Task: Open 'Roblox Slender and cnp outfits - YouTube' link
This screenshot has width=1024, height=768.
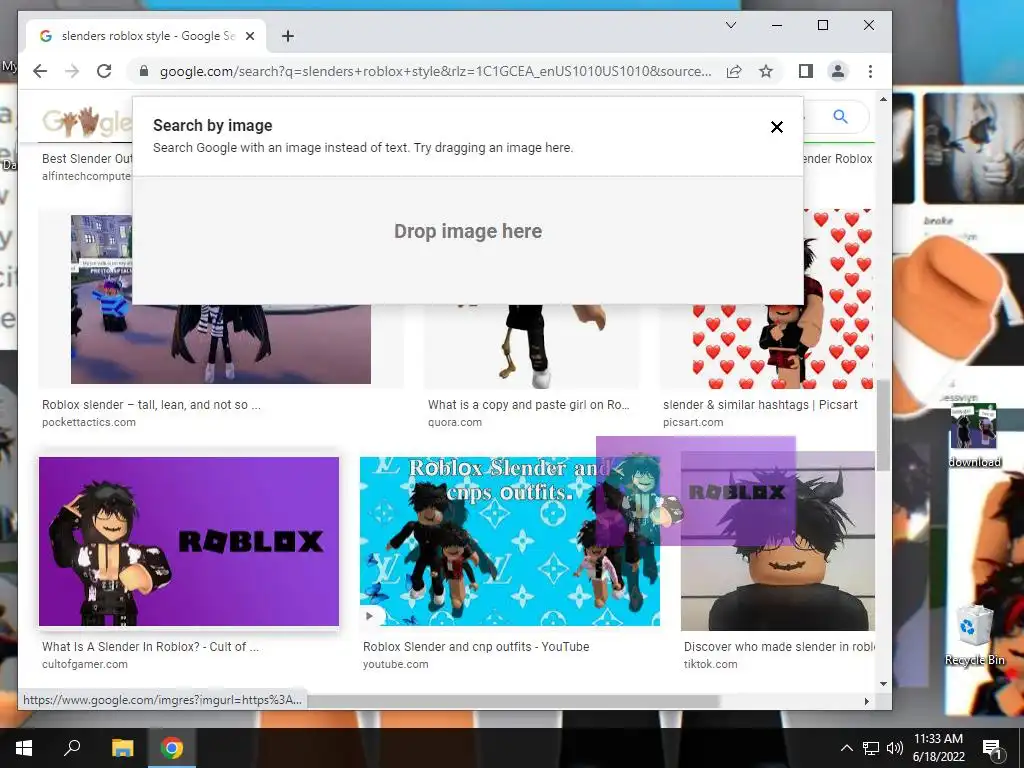Action: pos(476,647)
